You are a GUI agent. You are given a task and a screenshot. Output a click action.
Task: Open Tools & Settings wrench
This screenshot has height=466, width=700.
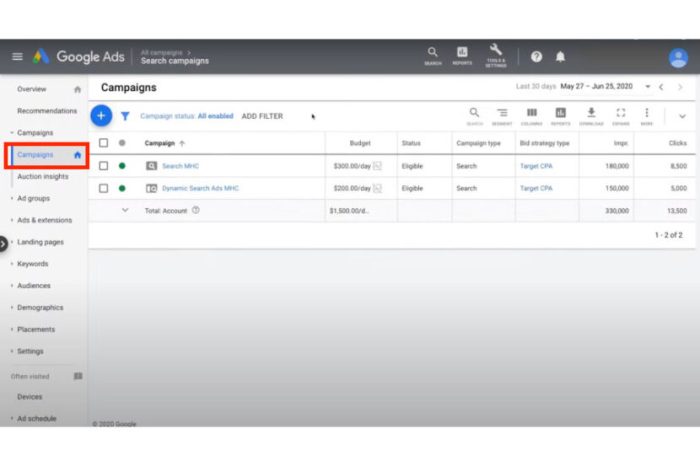tap(496, 56)
